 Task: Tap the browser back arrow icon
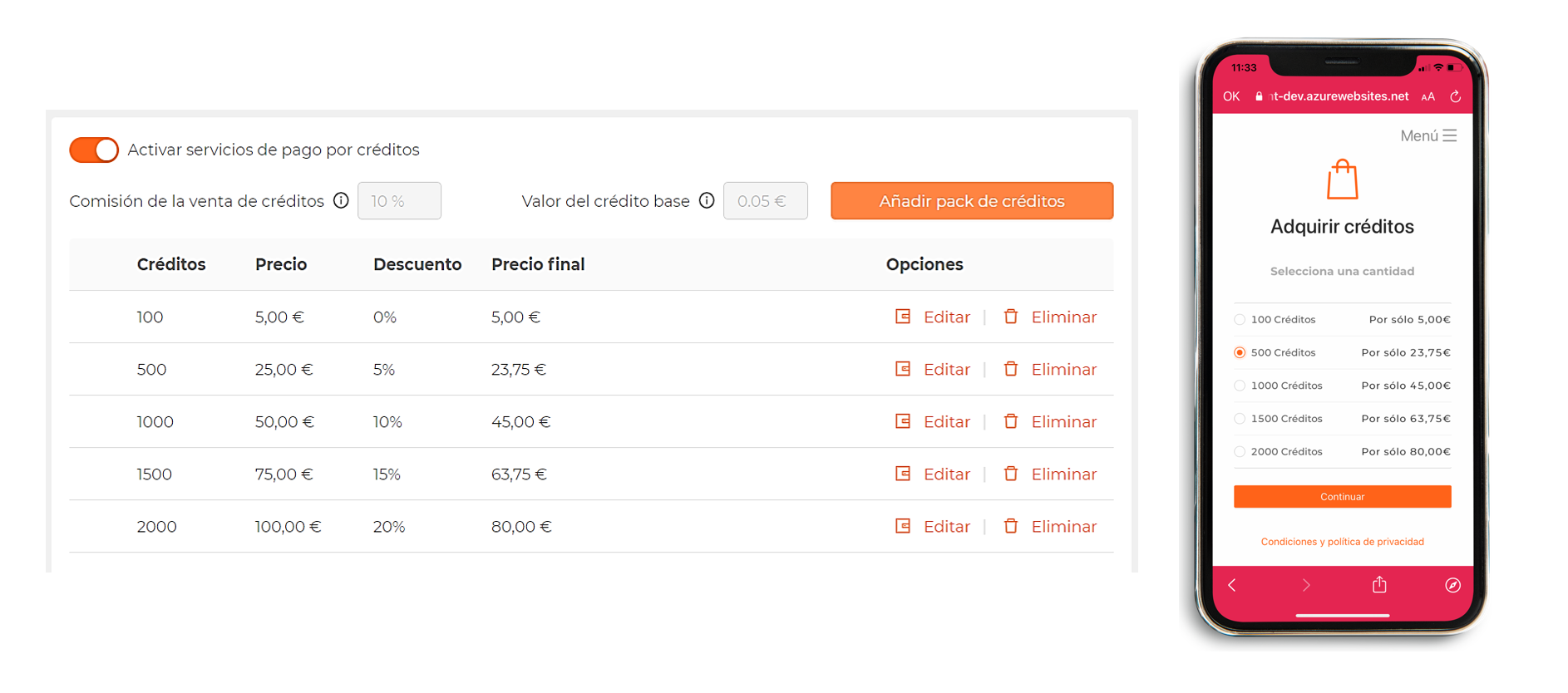click(x=1232, y=585)
